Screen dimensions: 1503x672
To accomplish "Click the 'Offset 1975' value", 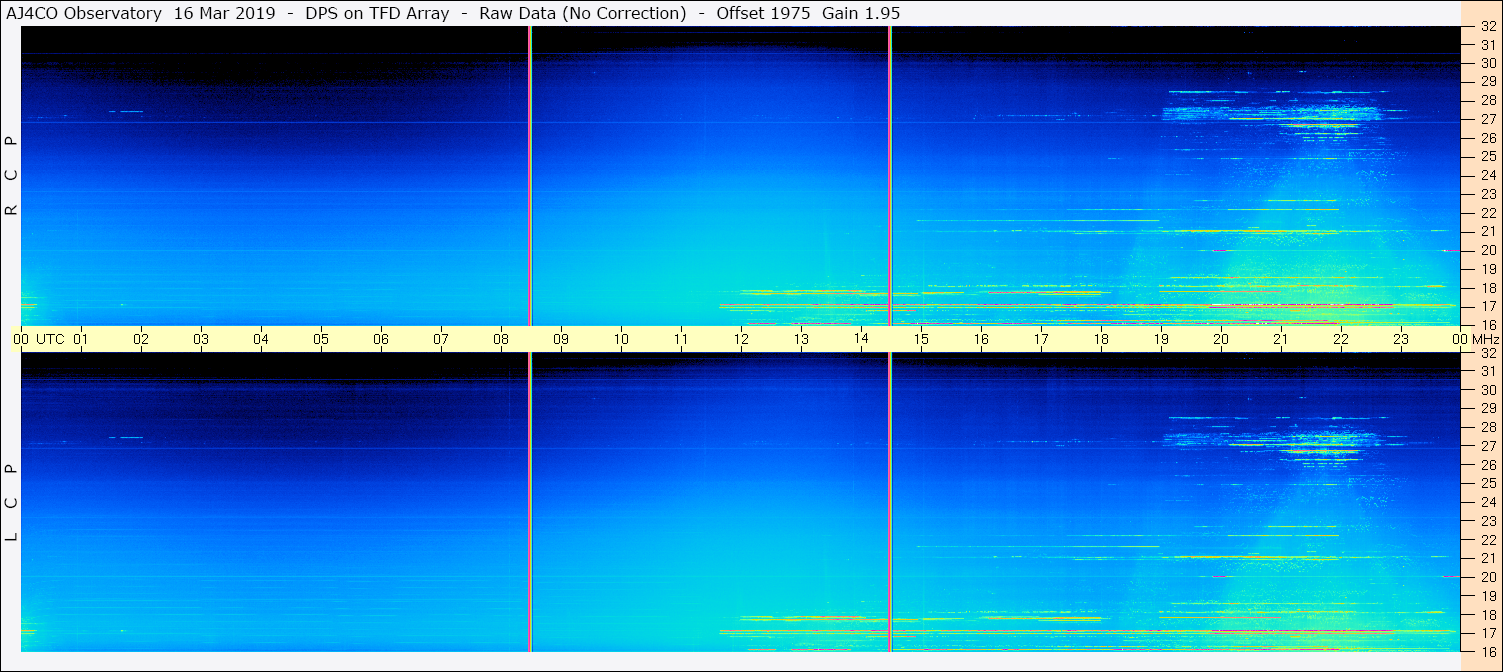I will click(763, 13).
